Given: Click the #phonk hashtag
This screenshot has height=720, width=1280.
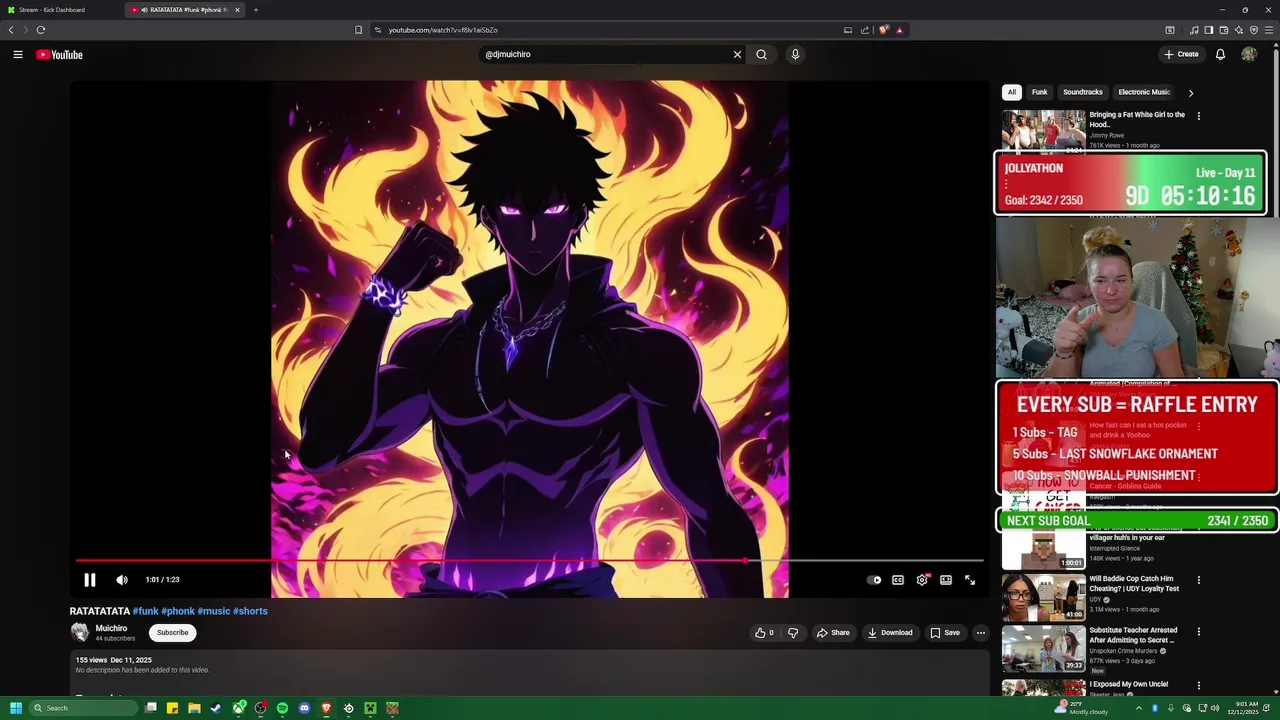Looking at the screenshot, I should (x=178, y=611).
